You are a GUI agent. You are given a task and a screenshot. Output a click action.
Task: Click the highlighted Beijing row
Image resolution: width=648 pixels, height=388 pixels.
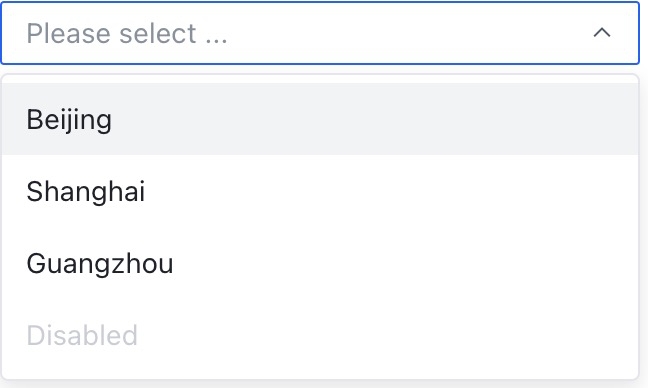pyautogui.click(x=320, y=119)
